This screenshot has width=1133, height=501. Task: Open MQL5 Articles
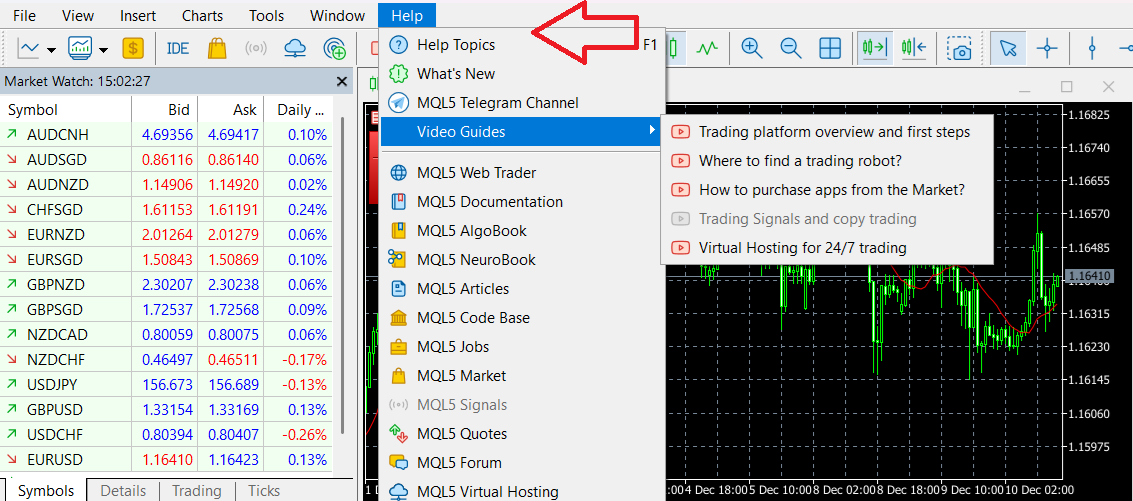[x=521, y=288]
